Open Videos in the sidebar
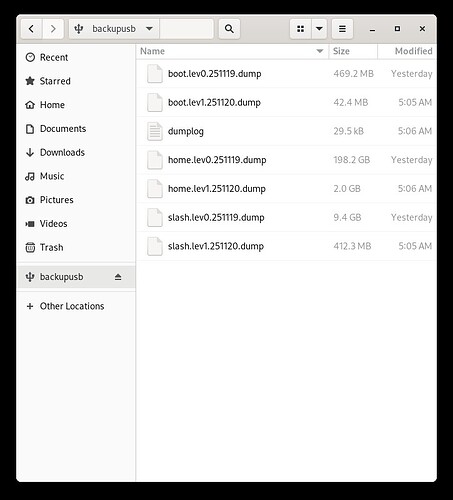 click(x=76, y=223)
